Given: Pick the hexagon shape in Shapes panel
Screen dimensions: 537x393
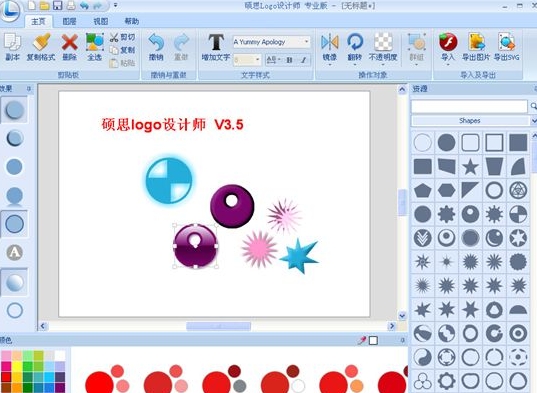Looking at the screenshot, I should tap(447, 190).
